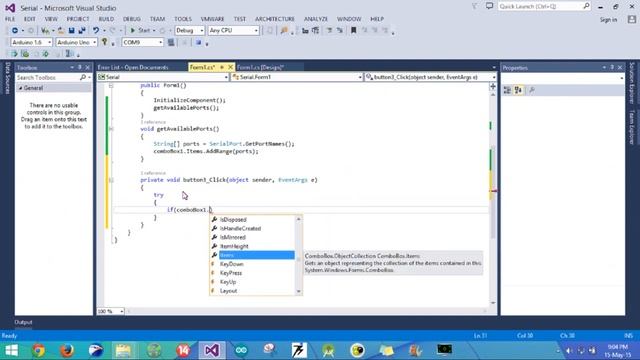This screenshot has width=640, height=360.
Task: Open the DEBUG menu
Action: pos(132,19)
